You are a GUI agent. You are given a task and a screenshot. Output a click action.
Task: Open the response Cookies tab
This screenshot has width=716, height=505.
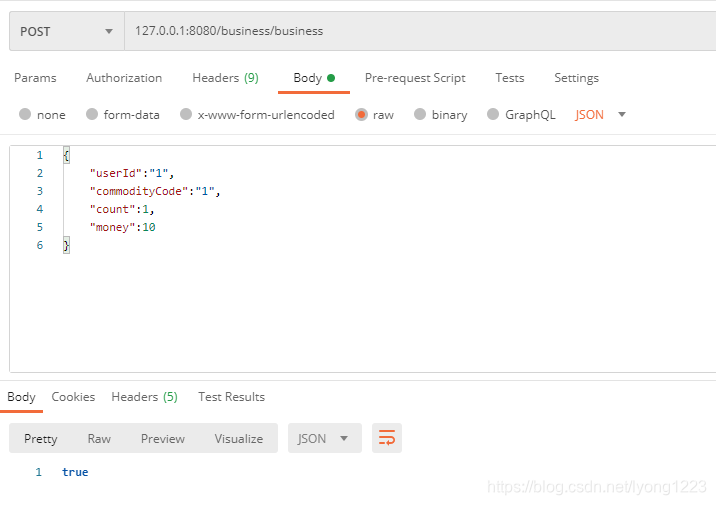pyautogui.click(x=73, y=397)
